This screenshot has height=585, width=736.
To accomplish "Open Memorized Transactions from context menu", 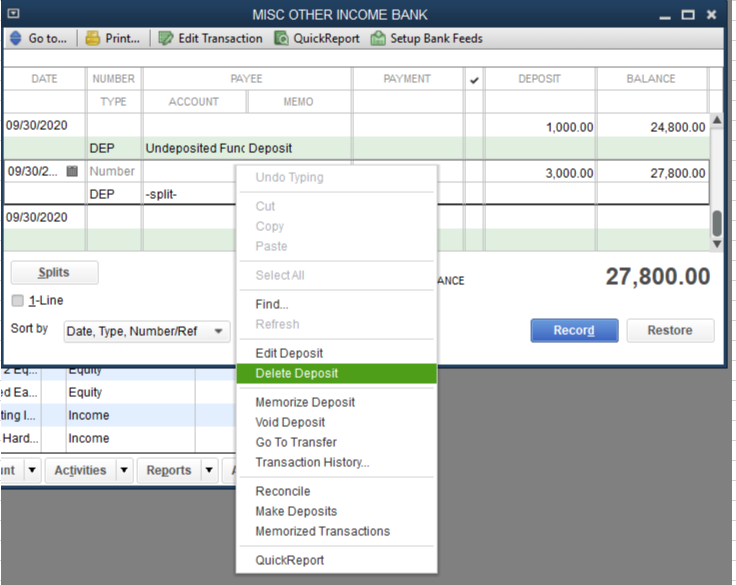I will tap(337, 531).
